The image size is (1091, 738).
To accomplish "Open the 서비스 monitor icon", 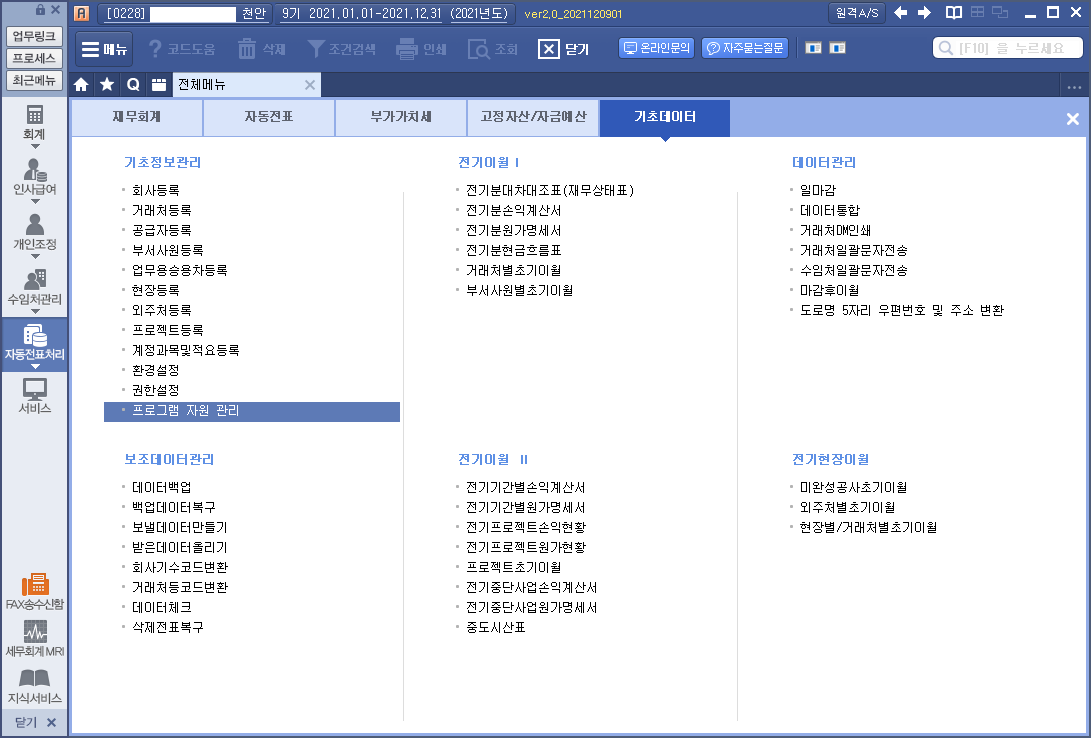I will coord(34,394).
